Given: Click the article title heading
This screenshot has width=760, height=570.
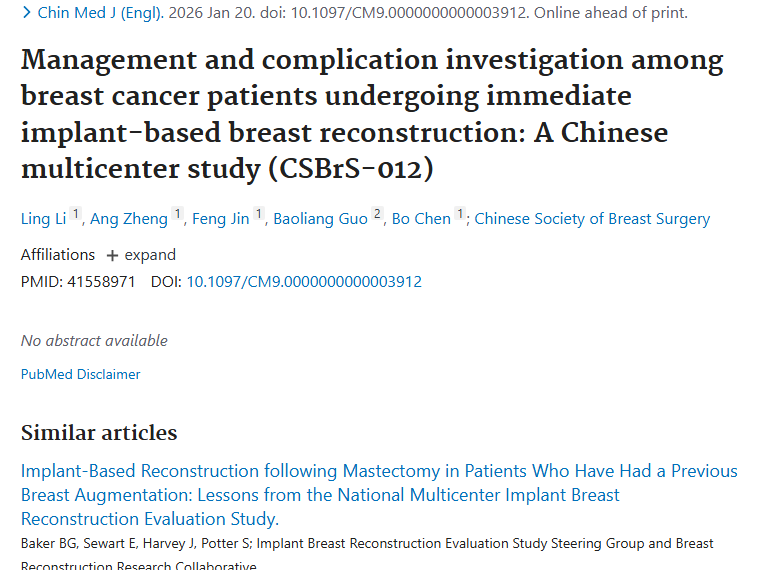Looking at the screenshot, I should pos(372,114).
